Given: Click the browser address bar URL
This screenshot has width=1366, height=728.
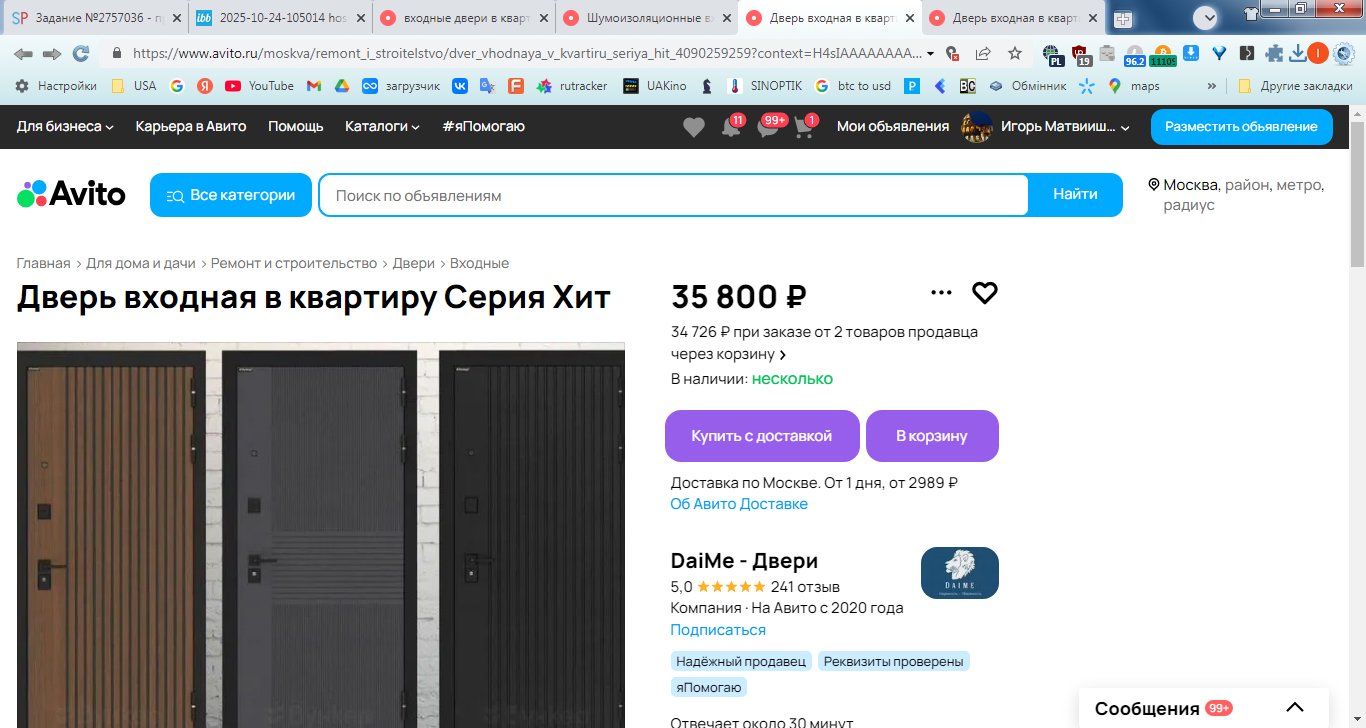Looking at the screenshot, I should coord(525,54).
